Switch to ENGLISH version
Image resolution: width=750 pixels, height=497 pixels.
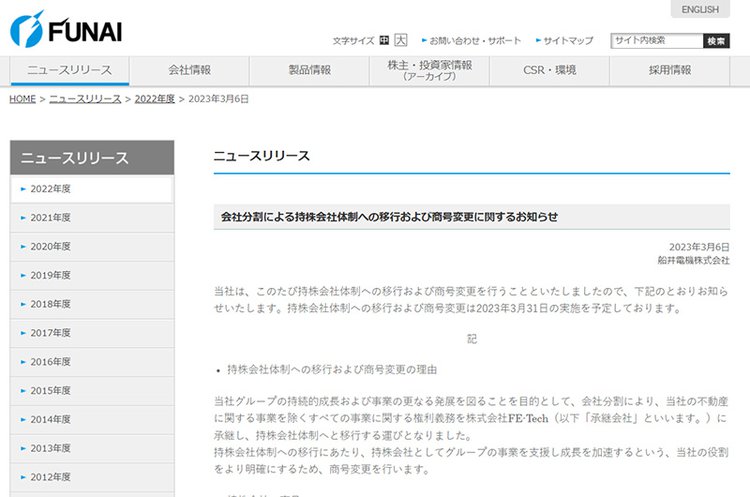699,10
